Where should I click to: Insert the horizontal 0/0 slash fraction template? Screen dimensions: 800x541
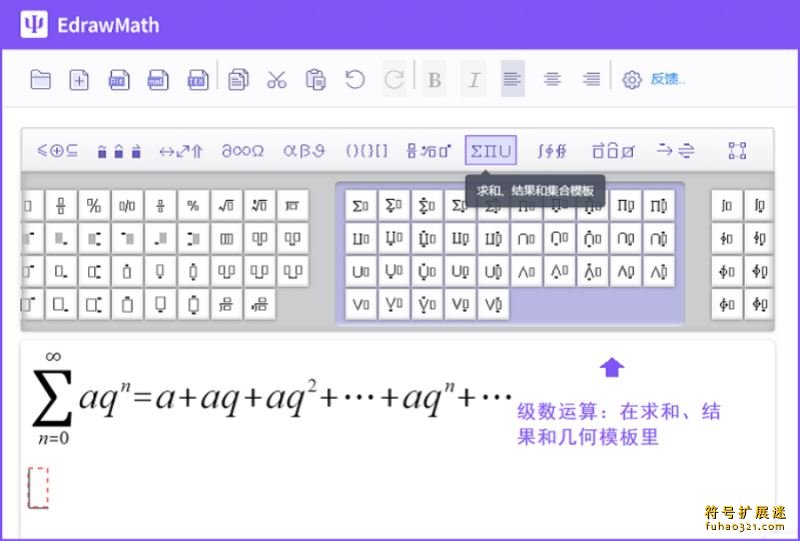point(127,206)
